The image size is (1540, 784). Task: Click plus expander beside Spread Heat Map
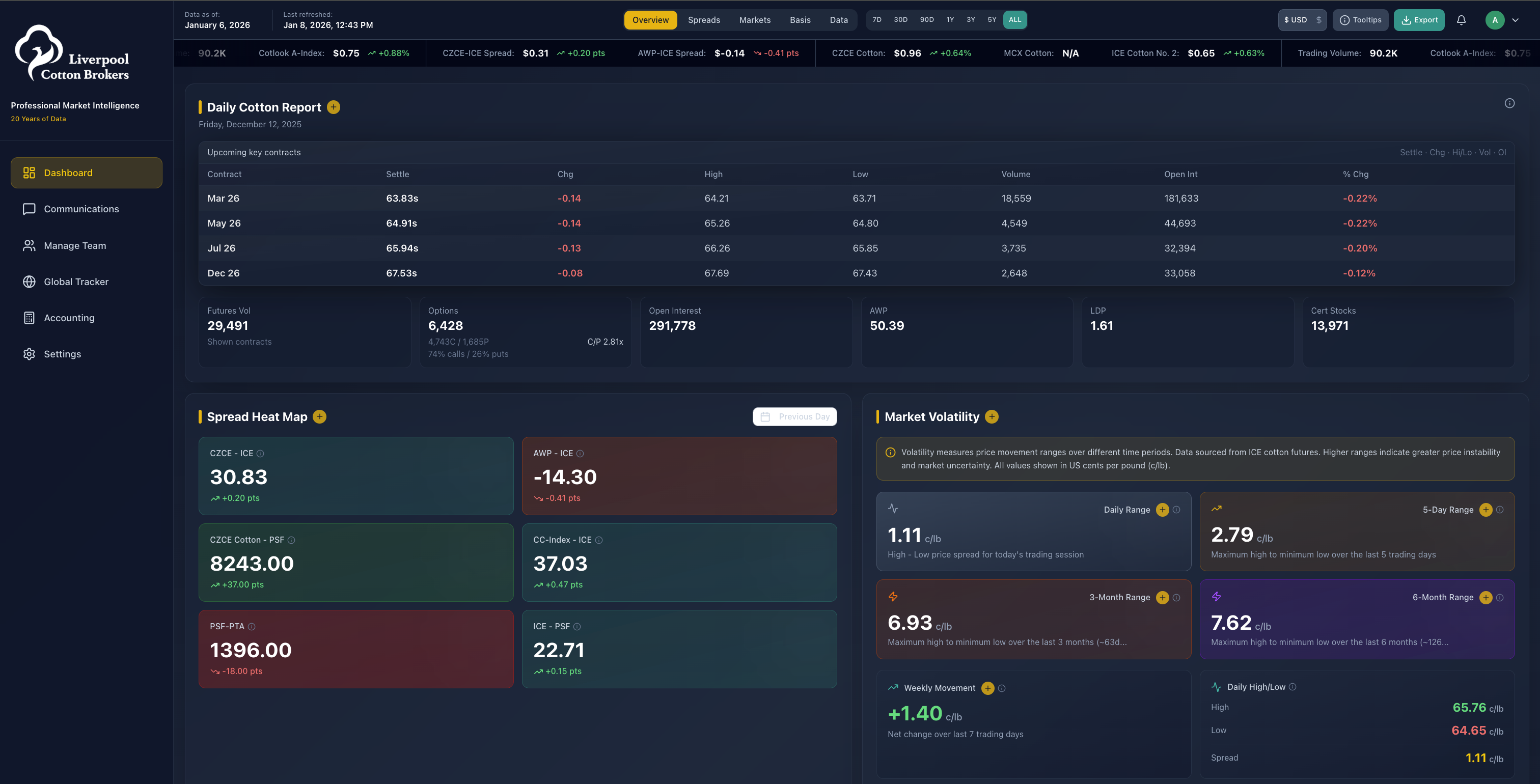tap(320, 416)
